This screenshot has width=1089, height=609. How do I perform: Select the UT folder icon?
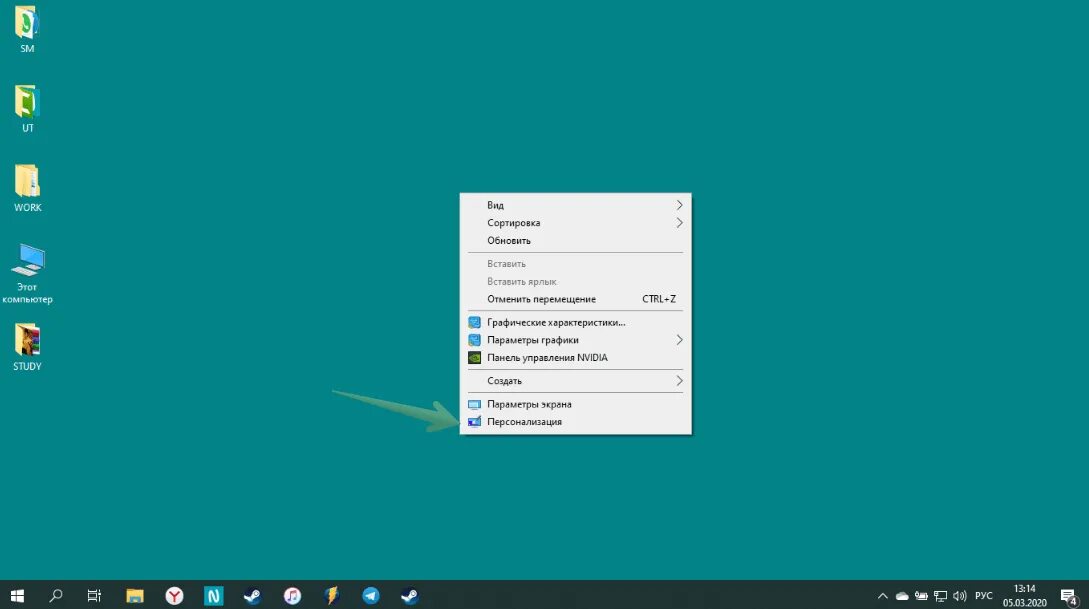click(x=27, y=108)
